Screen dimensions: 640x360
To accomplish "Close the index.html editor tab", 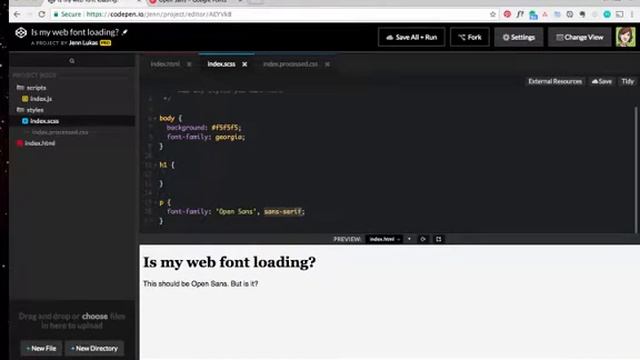I will coord(189,64).
